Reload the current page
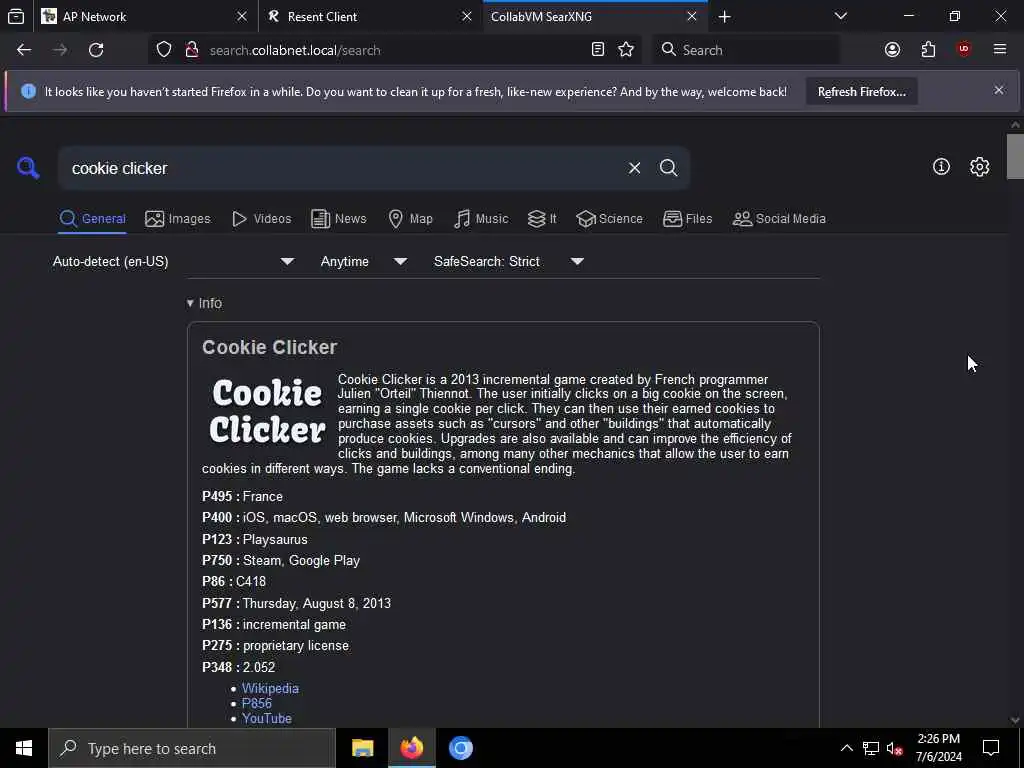The height and width of the screenshot is (768, 1024). click(96, 50)
